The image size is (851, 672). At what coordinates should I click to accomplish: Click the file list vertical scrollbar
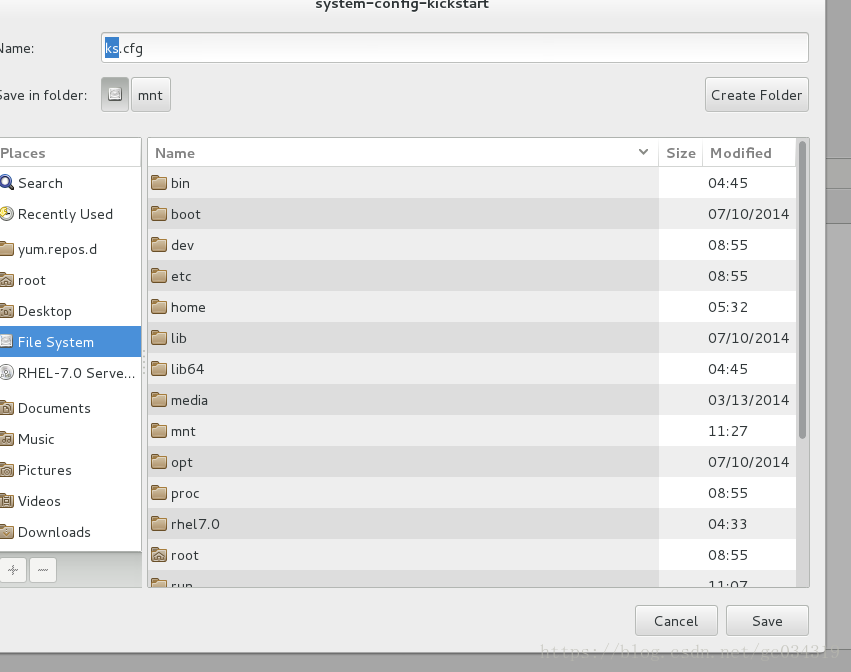[x=803, y=289]
